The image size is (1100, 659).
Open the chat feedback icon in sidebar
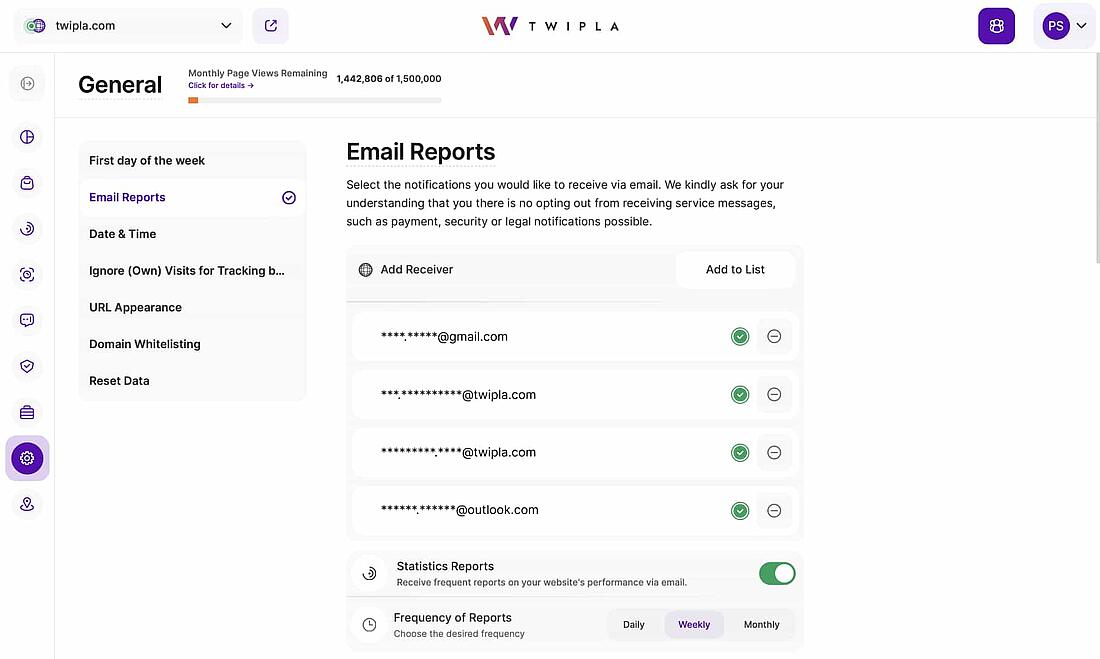(x=27, y=320)
